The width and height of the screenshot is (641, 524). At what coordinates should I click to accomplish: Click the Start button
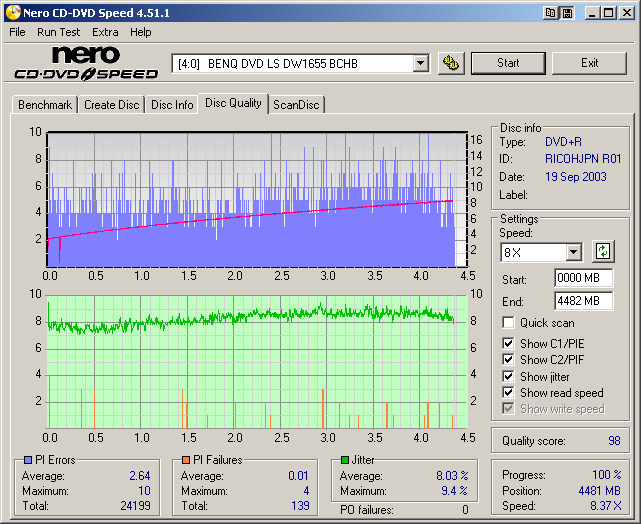click(x=508, y=63)
